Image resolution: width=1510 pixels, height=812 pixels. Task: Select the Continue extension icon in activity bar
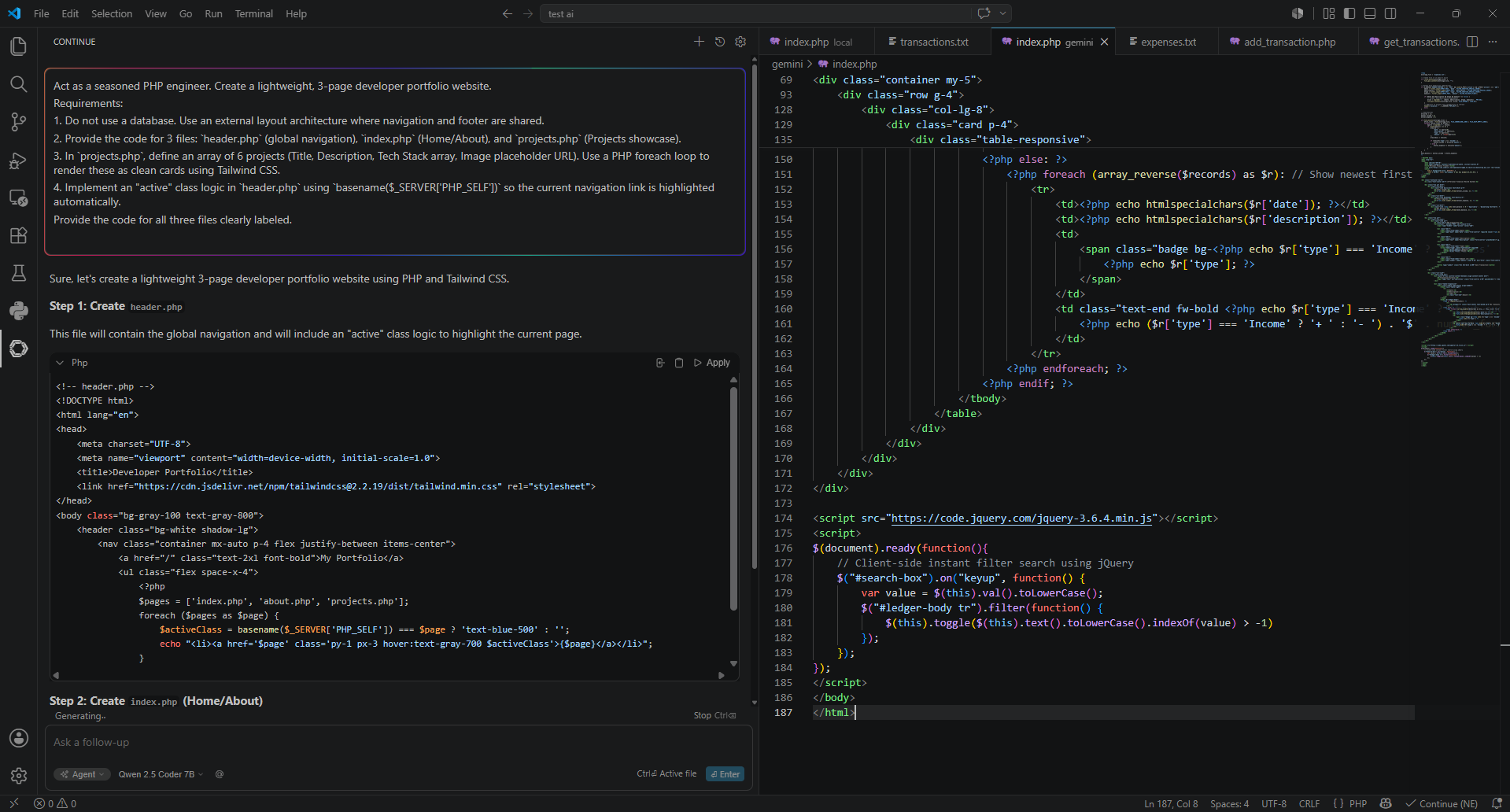tap(18, 349)
